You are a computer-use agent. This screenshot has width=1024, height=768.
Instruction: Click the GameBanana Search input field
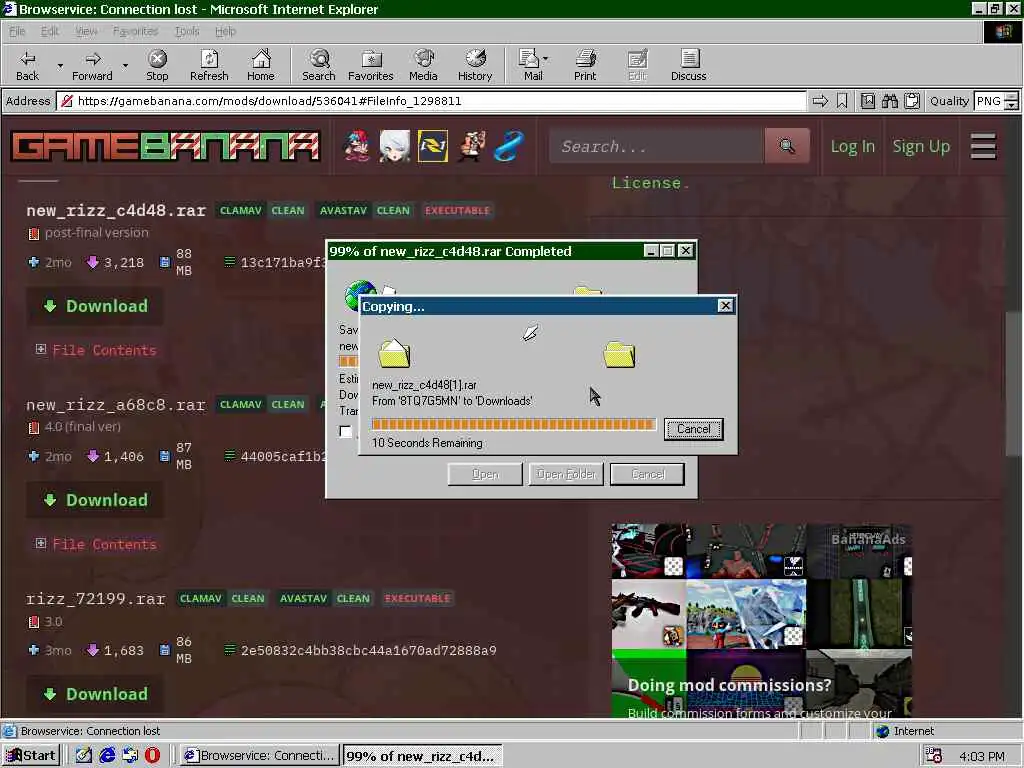click(656, 146)
